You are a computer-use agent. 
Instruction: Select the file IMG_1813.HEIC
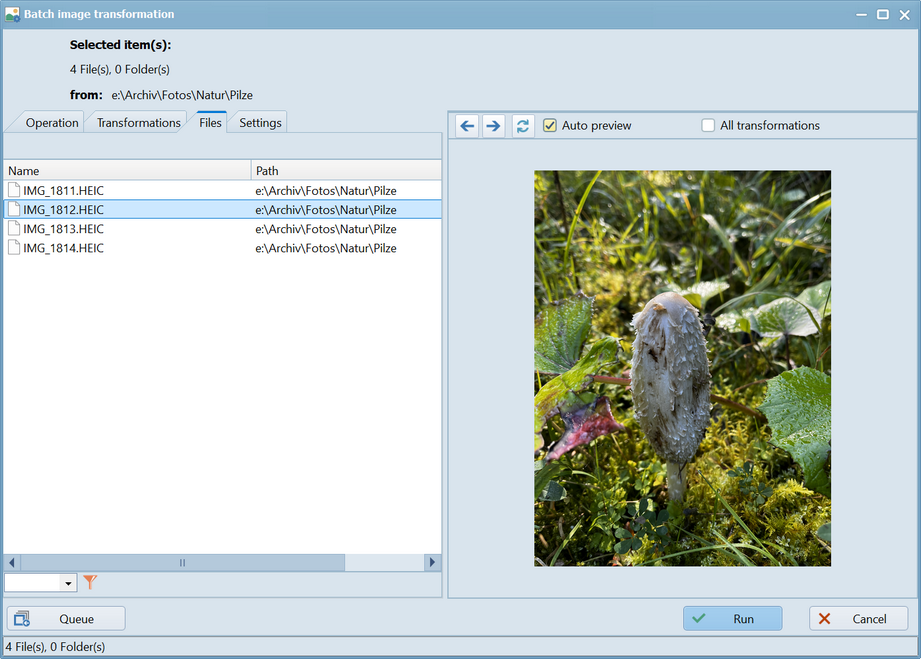pos(63,229)
